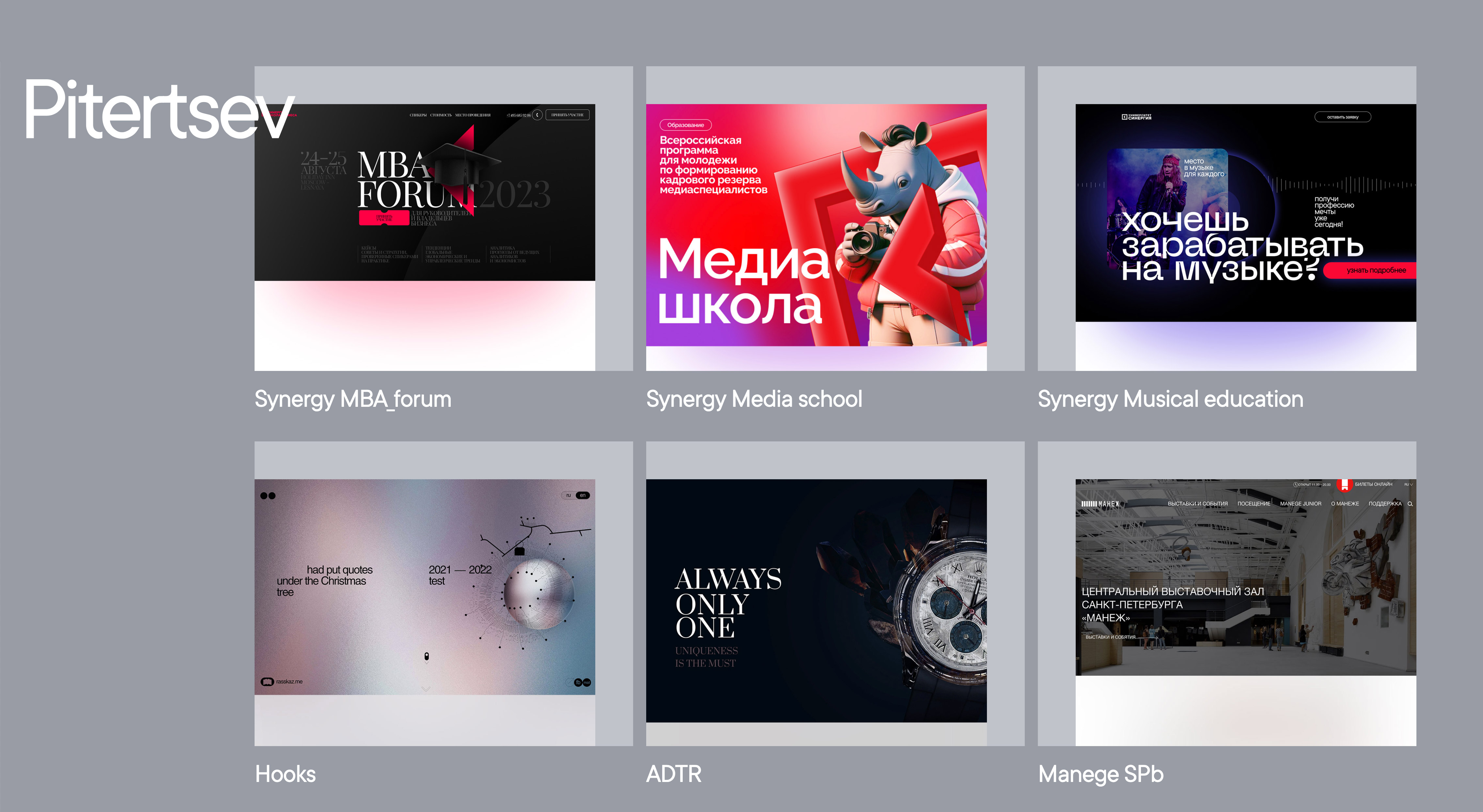Select ВЫСТАВКИ И СОБЫТИЯ in Manege nav menu

pos(1197,503)
